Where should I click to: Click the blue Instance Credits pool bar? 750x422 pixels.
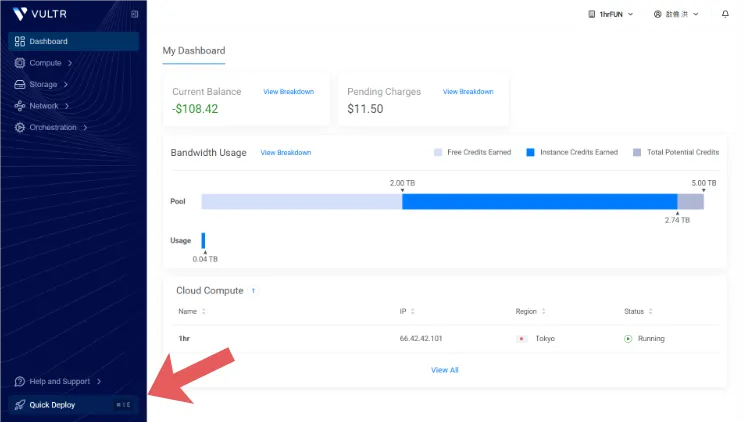540,201
